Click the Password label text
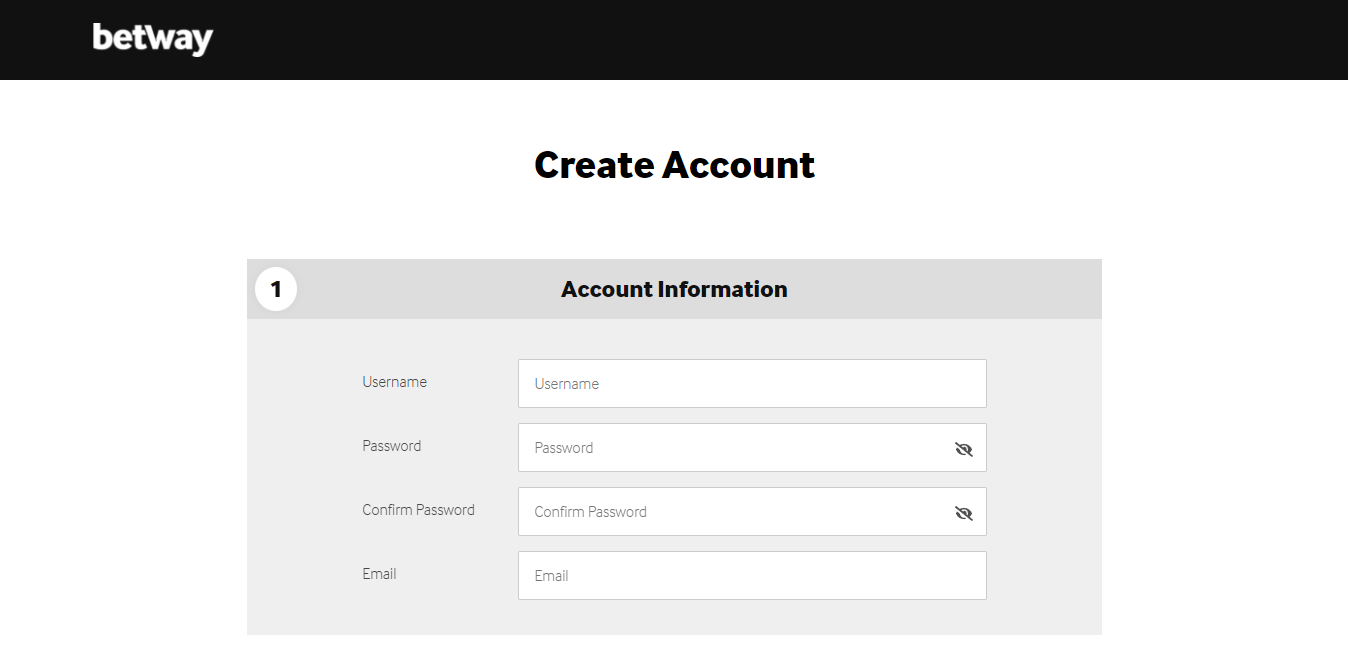The height and width of the screenshot is (654, 1348). point(391,446)
